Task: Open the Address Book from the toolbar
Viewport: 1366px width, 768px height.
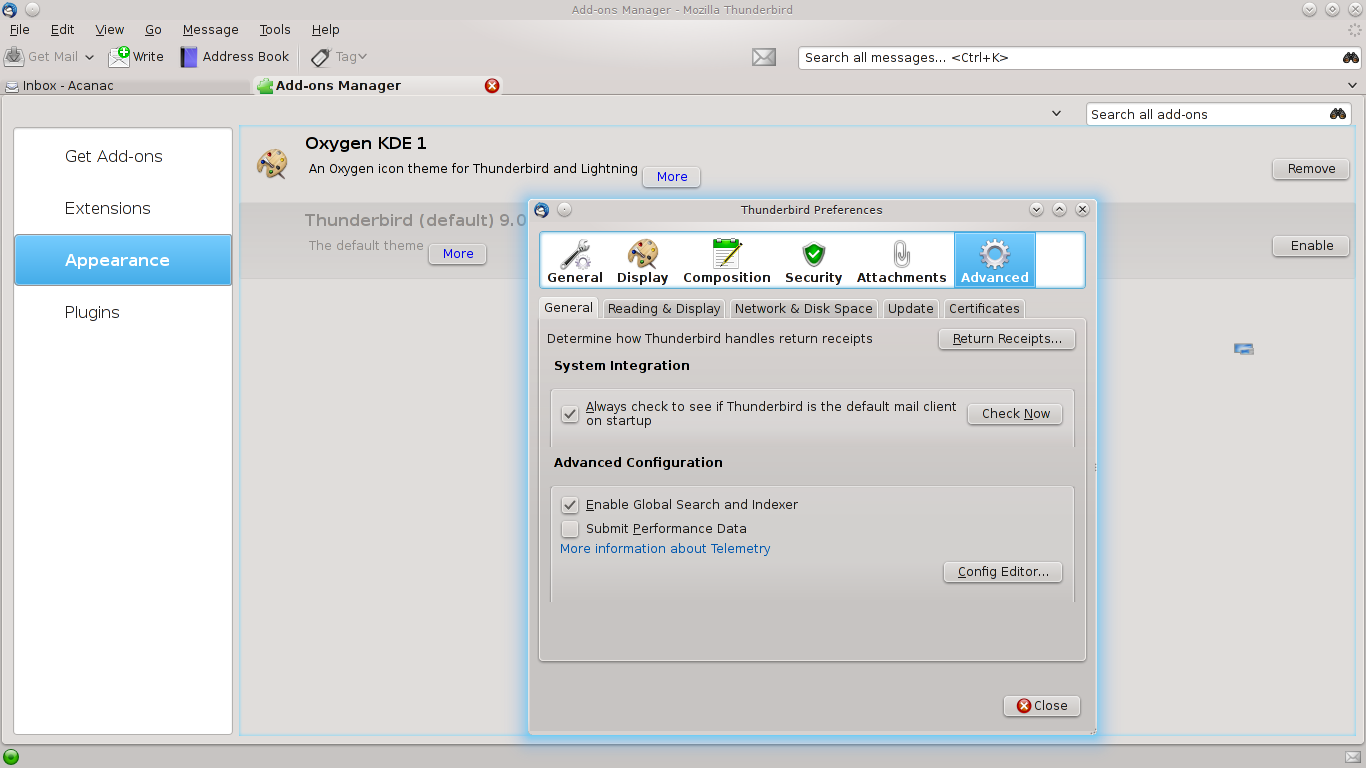Action: tap(235, 57)
